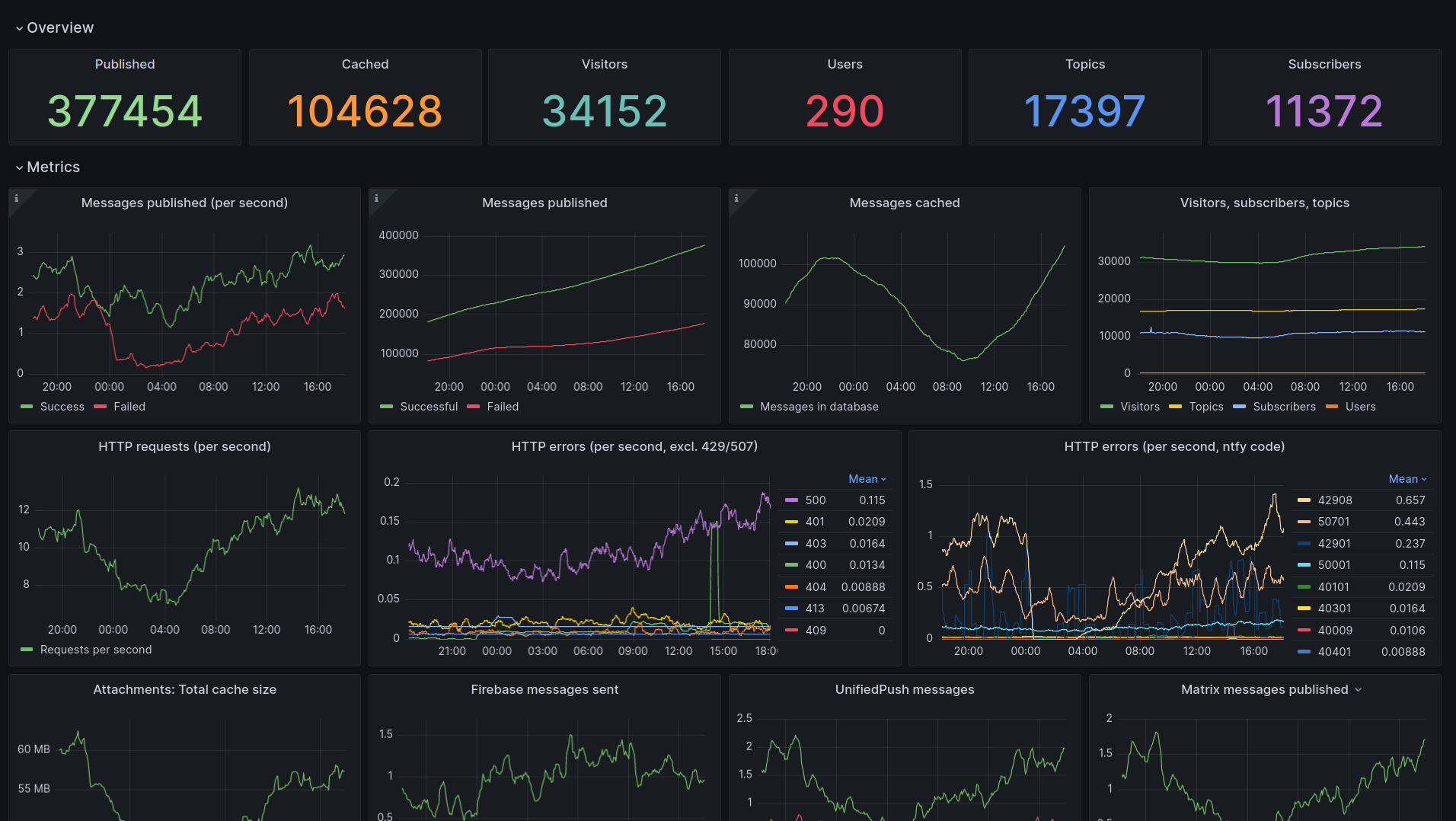Open the Matrix messages published panel menu
The image size is (1456, 821).
coord(1359,690)
